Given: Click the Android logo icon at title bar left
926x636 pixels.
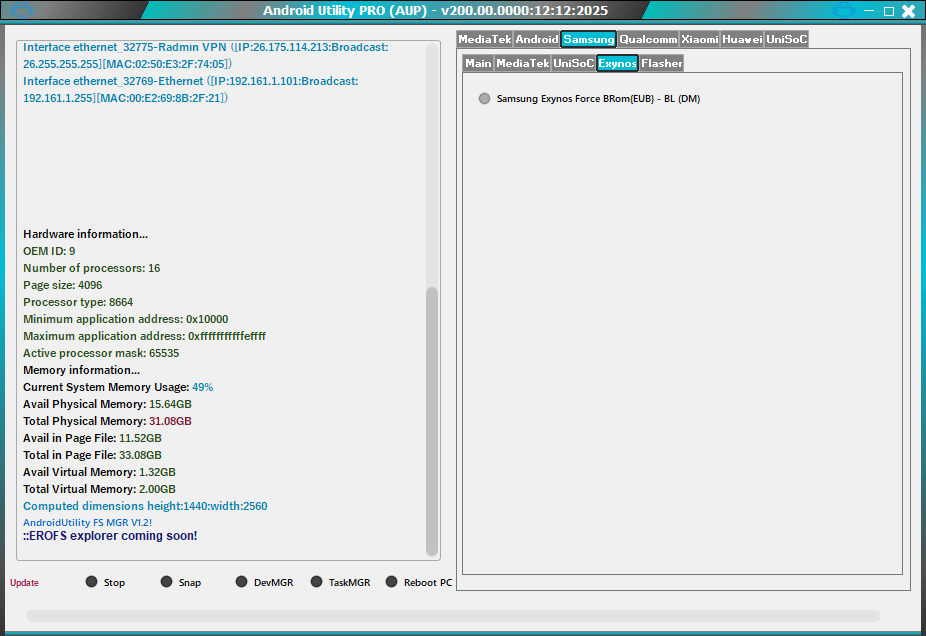Looking at the screenshot, I should (20, 11).
